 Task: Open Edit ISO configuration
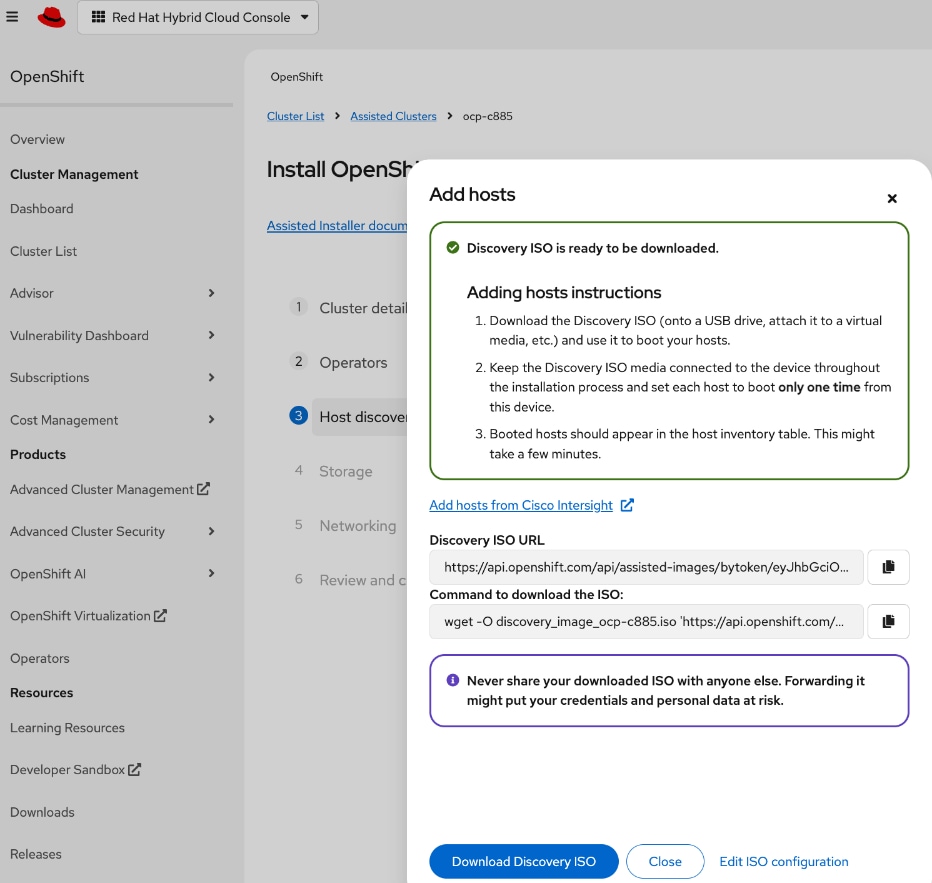pos(783,861)
